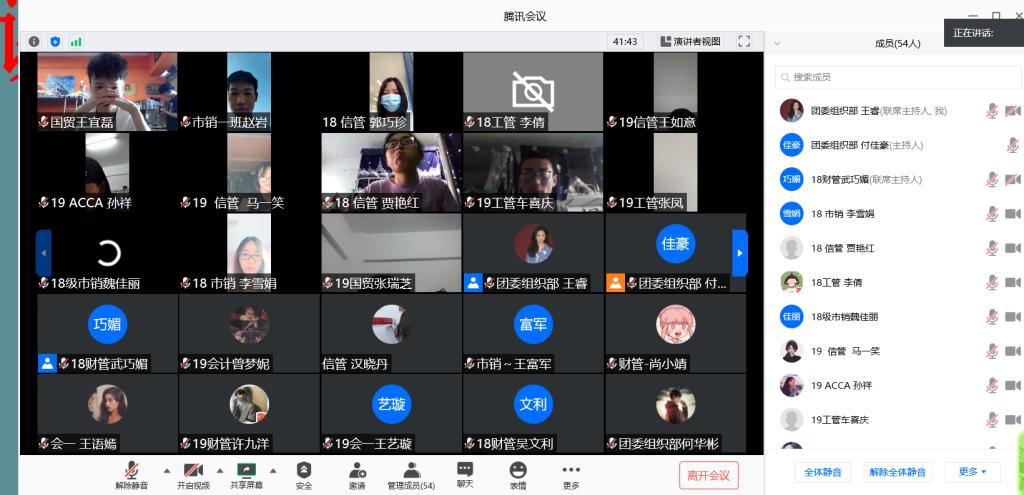This screenshot has width=1024, height=495.
Task: Enter fullscreen mode with the expand icon
Action: pos(743,41)
